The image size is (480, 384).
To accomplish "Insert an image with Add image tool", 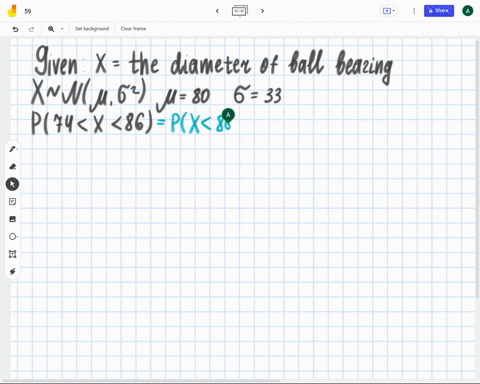I will pyautogui.click(x=13, y=219).
